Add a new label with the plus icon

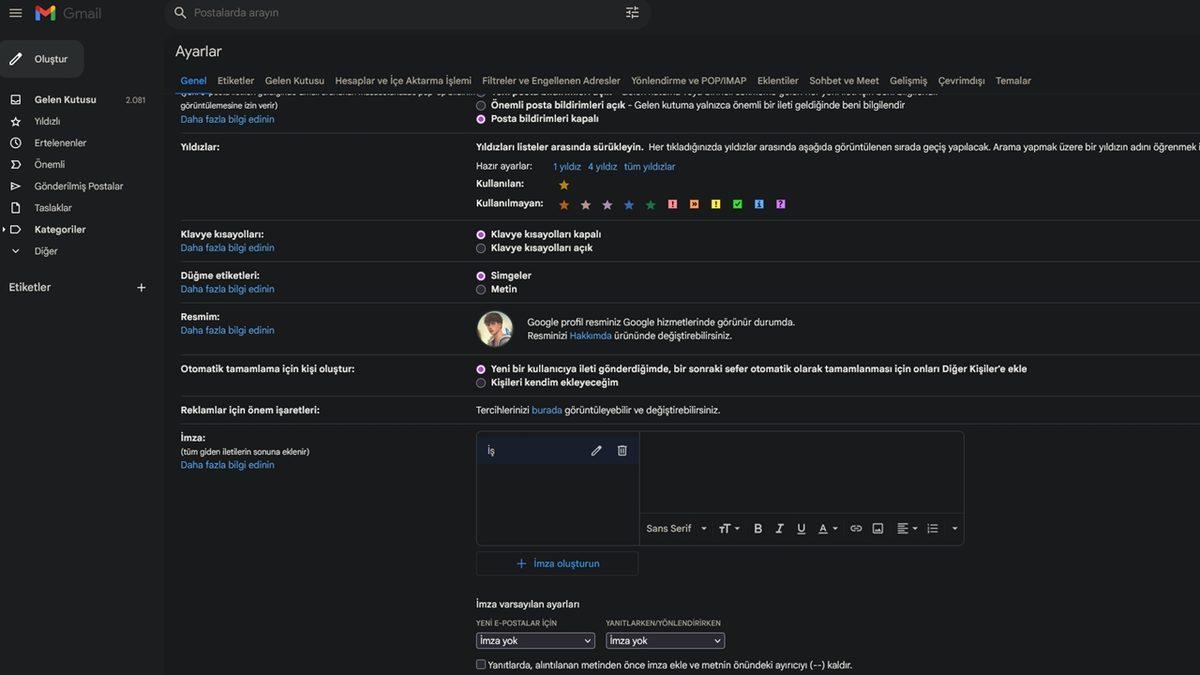(141, 286)
